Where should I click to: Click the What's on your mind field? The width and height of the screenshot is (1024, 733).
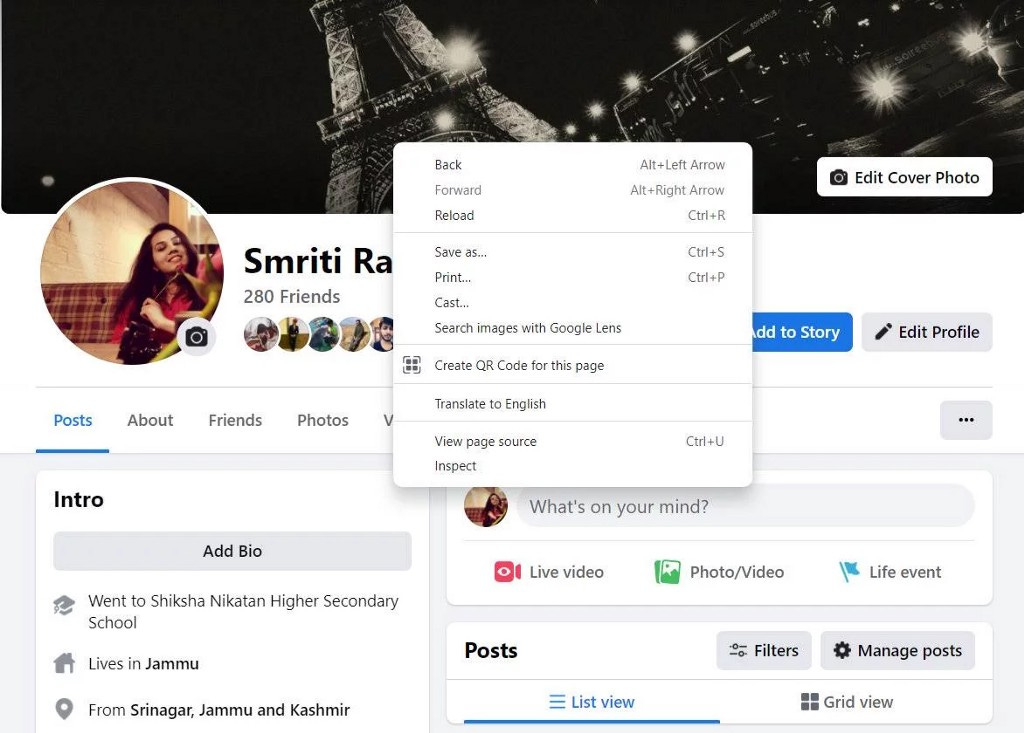[x=745, y=506]
